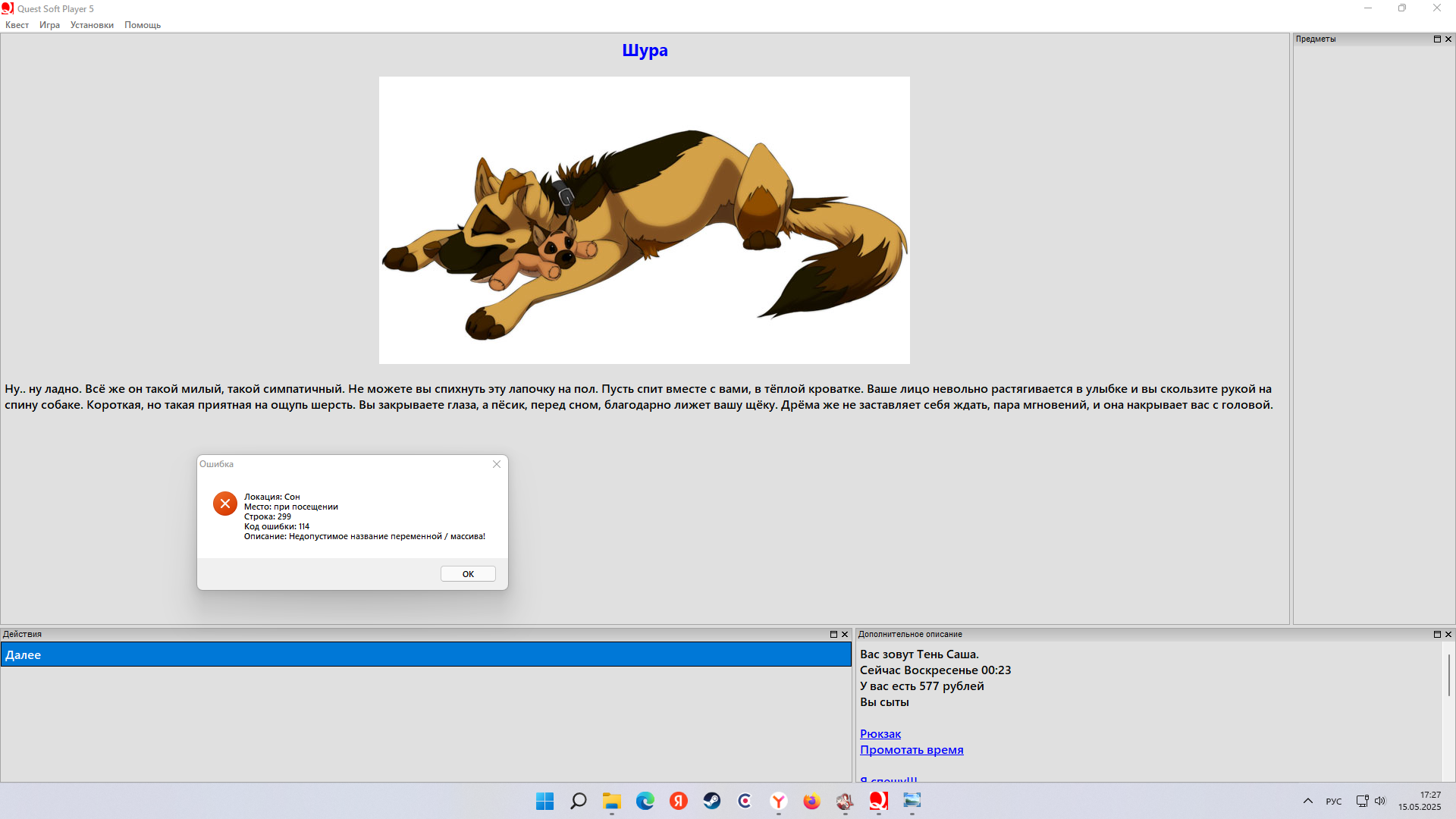Screen dimensions: 1456x819
Task: Click OK in the error dialog
Action: [x=468, y=574]
